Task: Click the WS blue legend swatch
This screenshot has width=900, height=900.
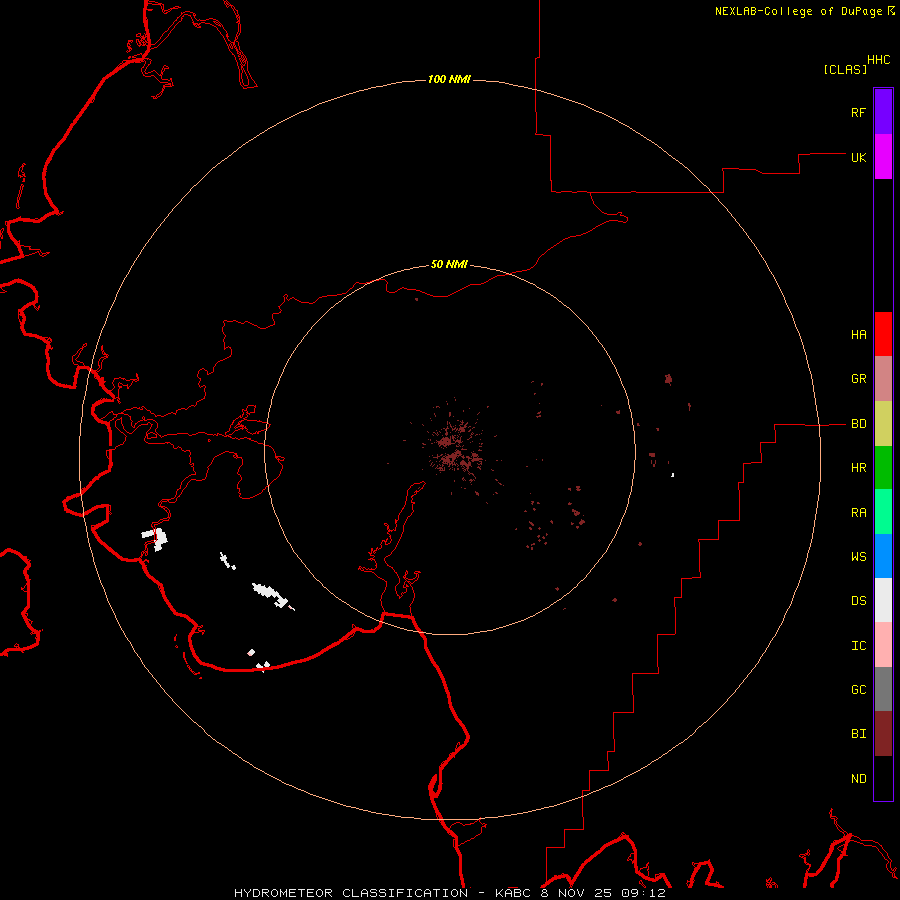Action: (883, 556)
